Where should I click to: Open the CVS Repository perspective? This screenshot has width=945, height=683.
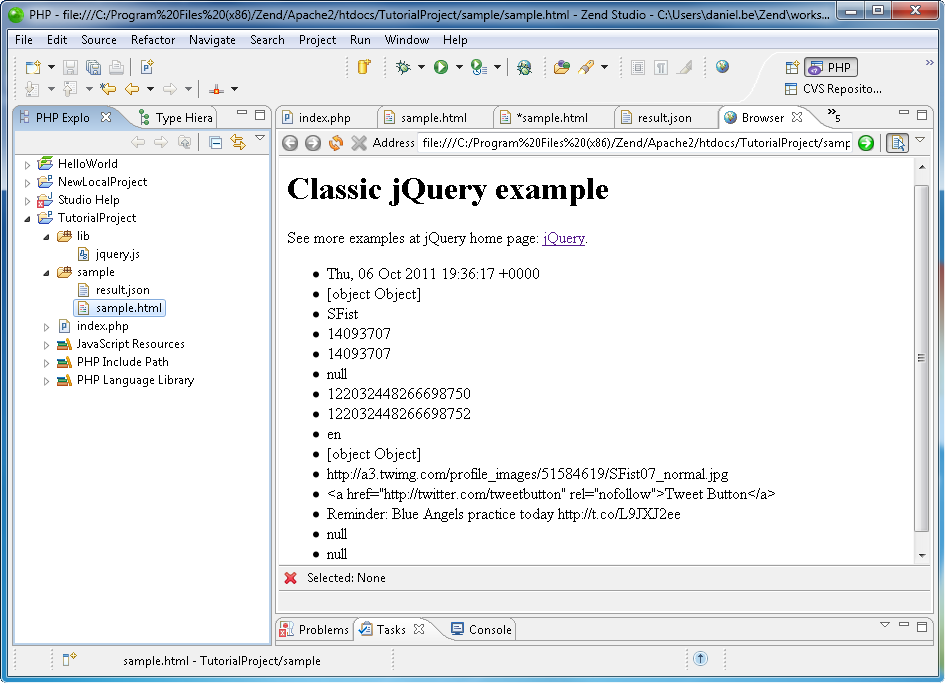(834, 89)
